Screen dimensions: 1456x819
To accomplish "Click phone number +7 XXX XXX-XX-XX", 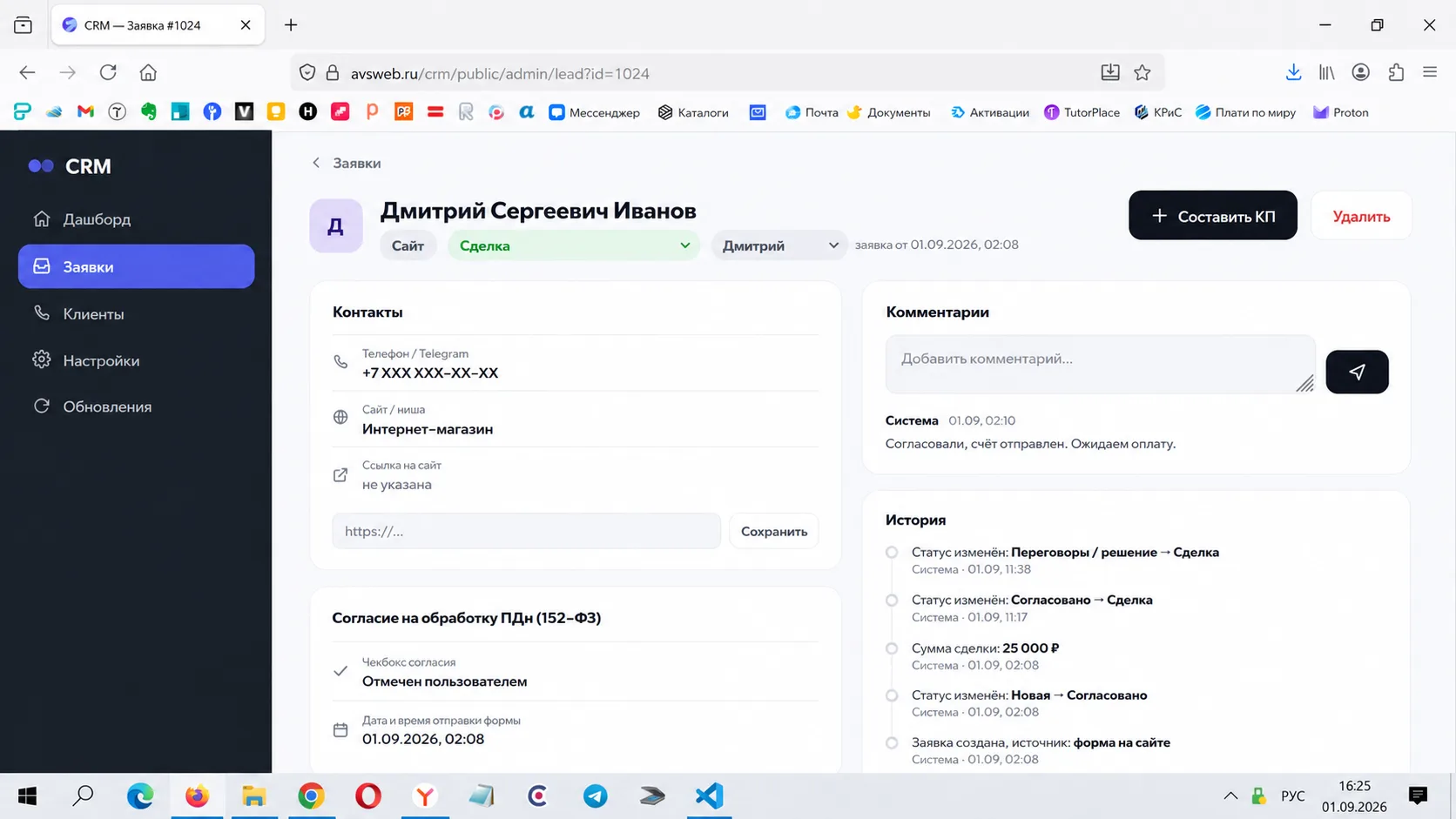I will 430,373.
